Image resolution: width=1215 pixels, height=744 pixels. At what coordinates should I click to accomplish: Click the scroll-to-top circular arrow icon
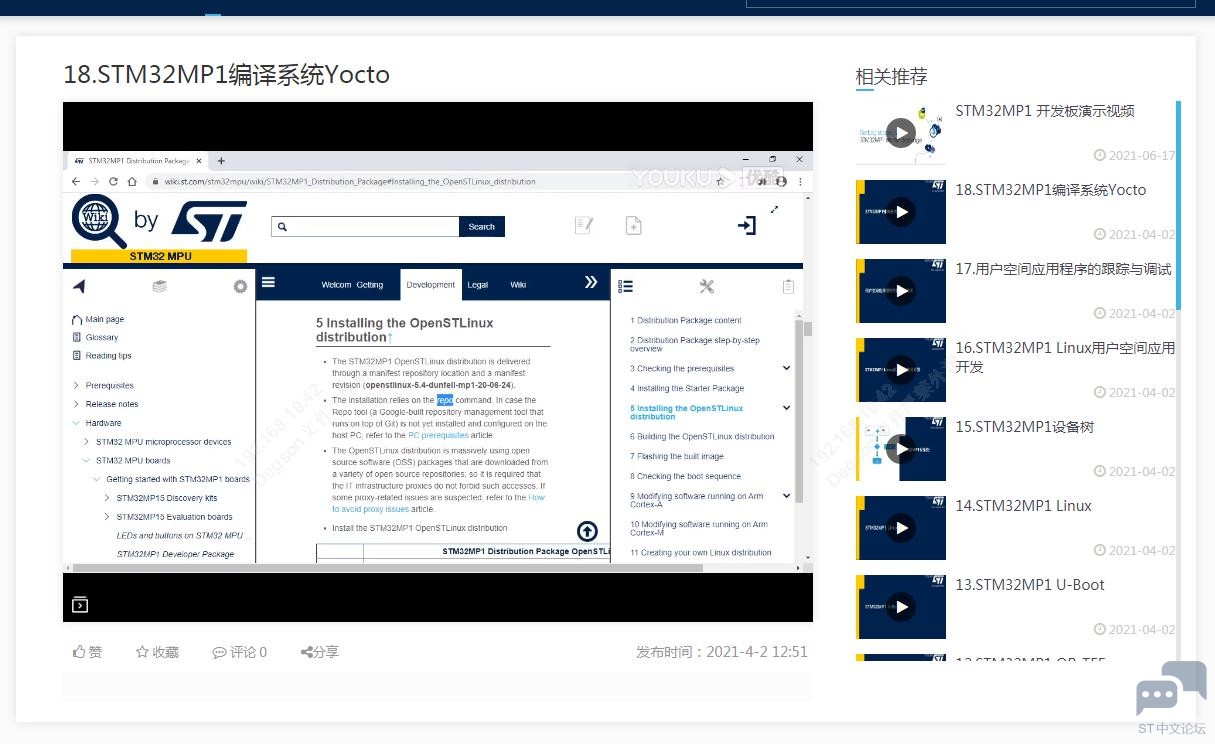coord(588,532)
